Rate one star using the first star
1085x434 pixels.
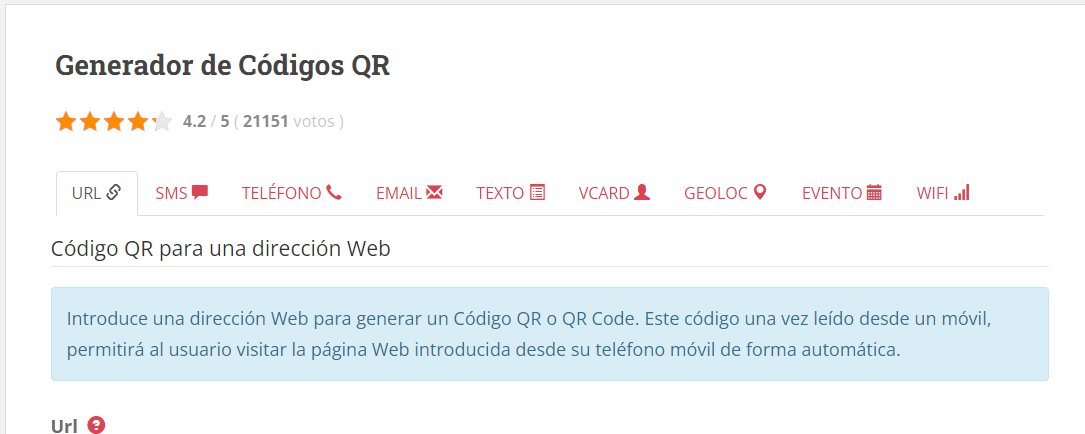[x=66, y=122]
